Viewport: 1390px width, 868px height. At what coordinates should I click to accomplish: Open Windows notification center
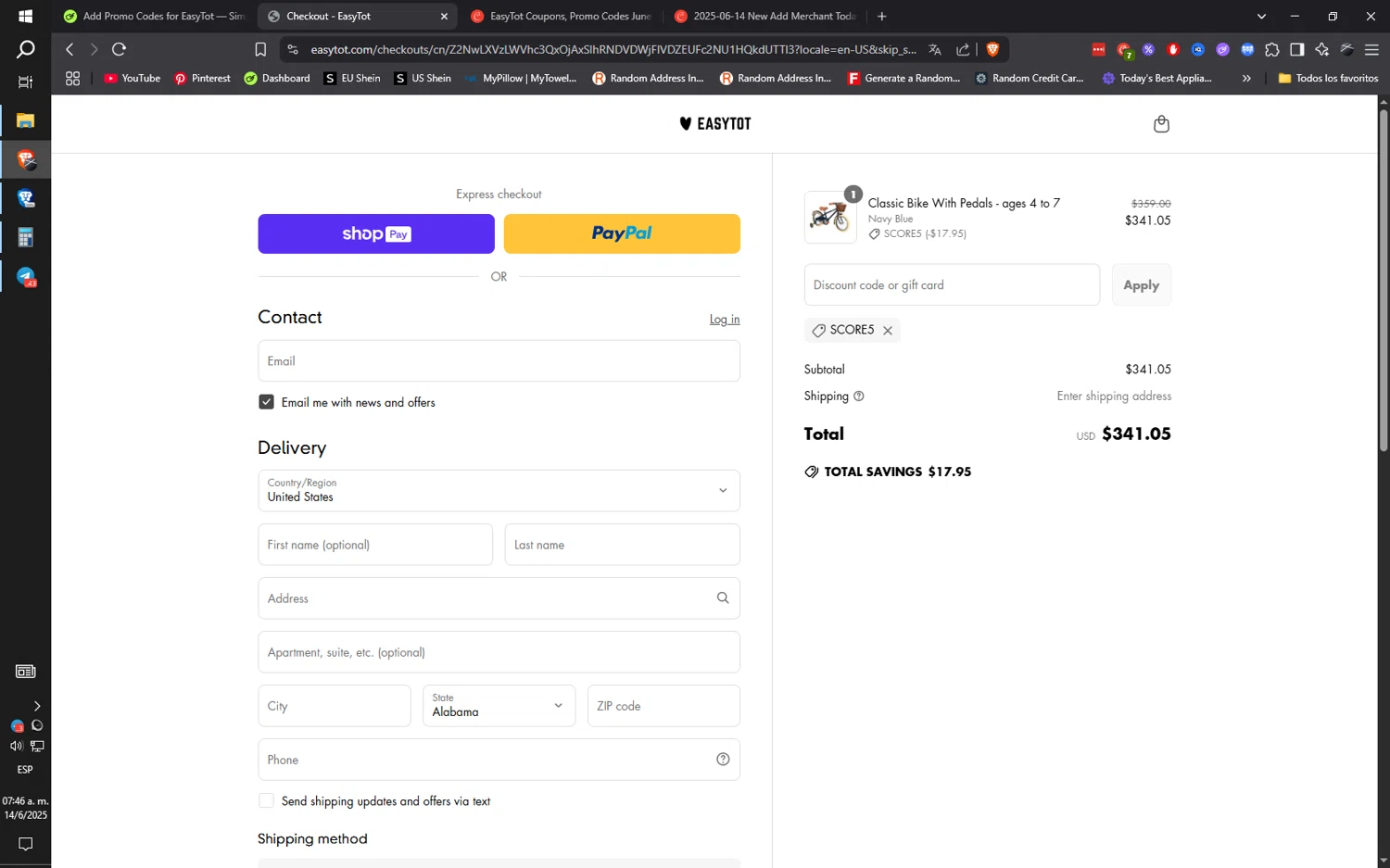click(x=25, y=844)
